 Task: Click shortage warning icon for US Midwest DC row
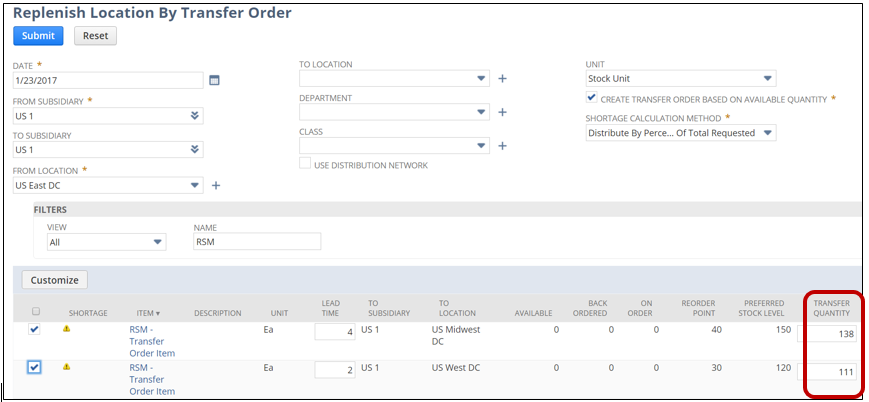[x=67, y=328]
